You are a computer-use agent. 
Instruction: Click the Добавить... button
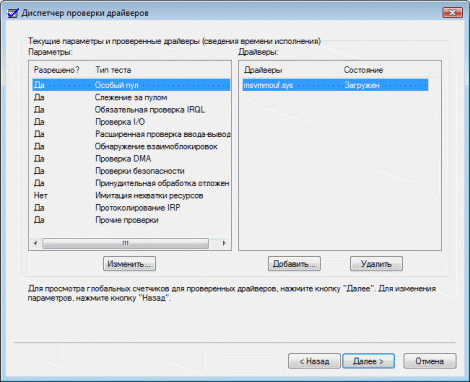click(294, 264)
